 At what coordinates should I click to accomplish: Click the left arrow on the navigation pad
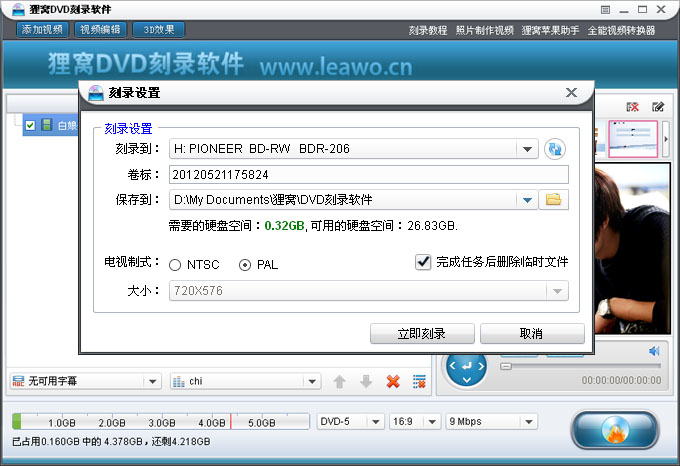(x=453, y=366)
